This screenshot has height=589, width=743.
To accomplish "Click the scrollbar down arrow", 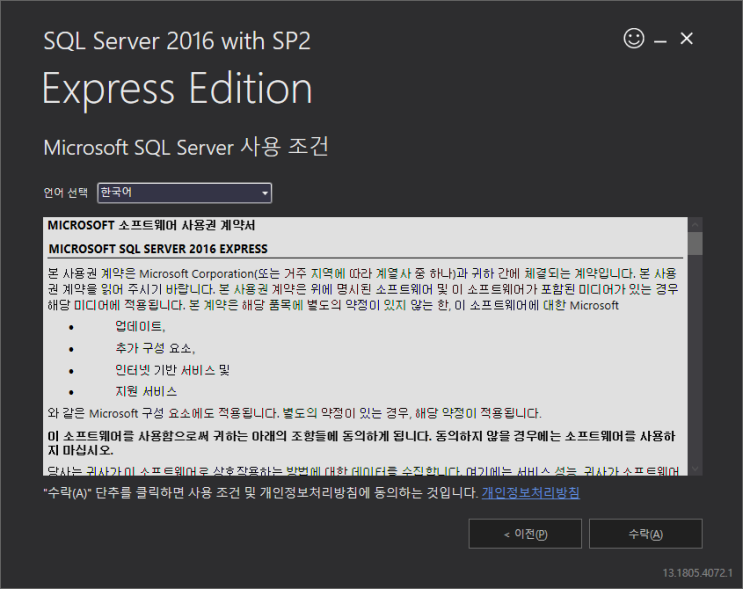I will click(x=695, y=469).
